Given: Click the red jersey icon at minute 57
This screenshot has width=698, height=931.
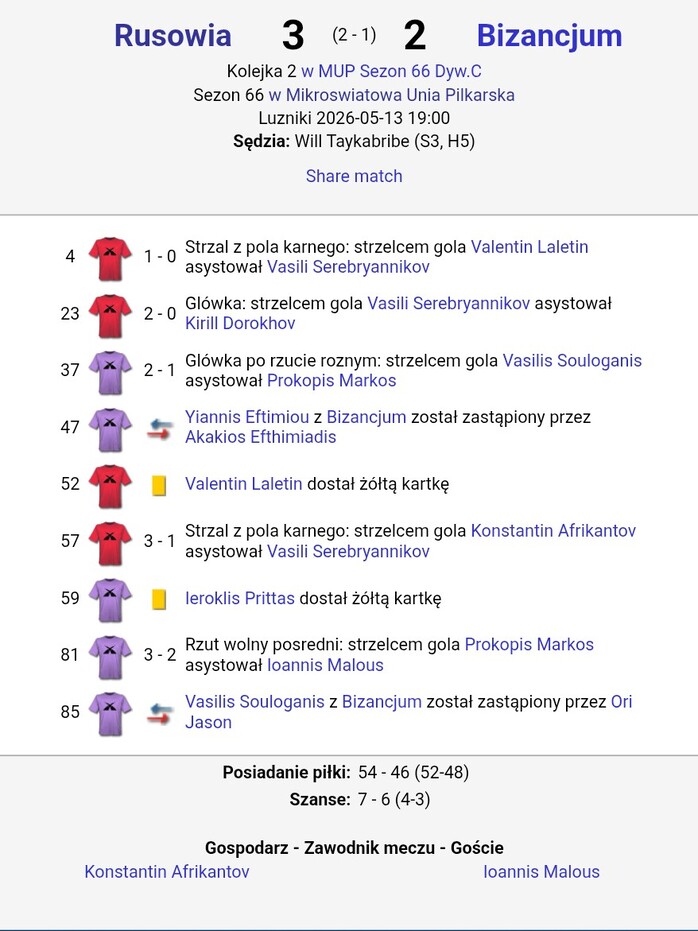Looking at the screenshot, I should point(110,543).
